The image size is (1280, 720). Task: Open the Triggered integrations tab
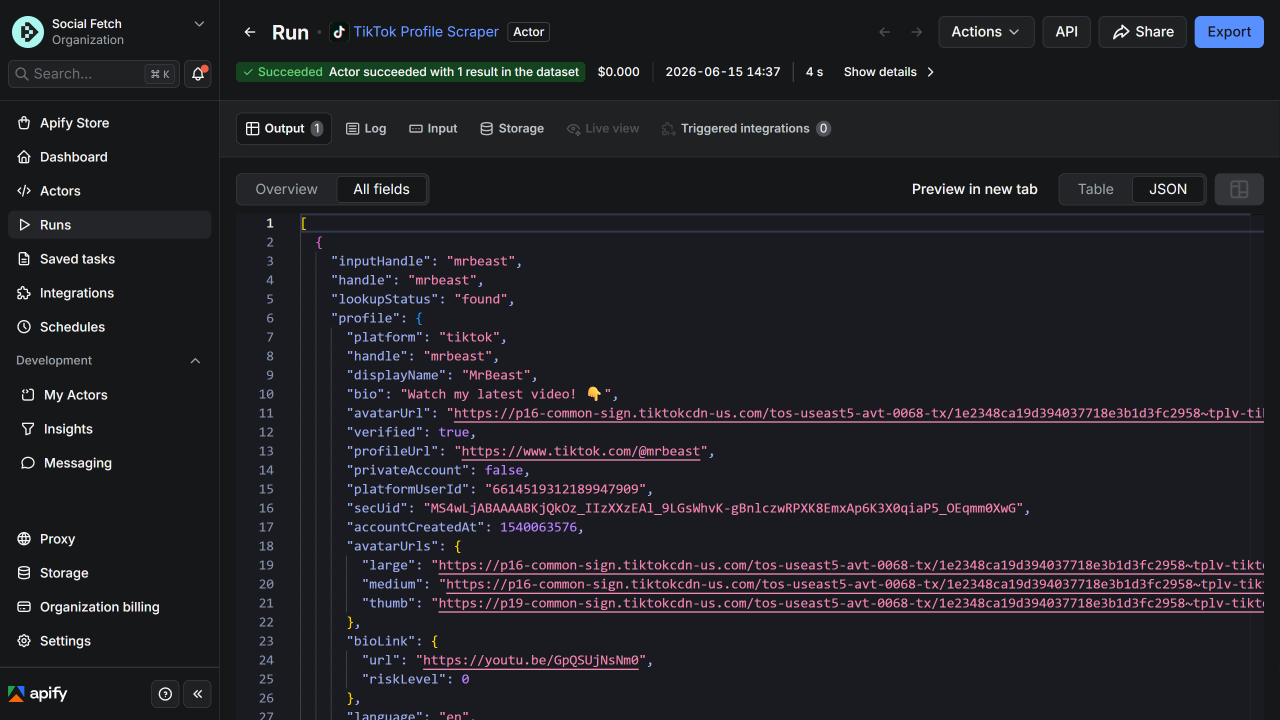click(x=746, y=129)
